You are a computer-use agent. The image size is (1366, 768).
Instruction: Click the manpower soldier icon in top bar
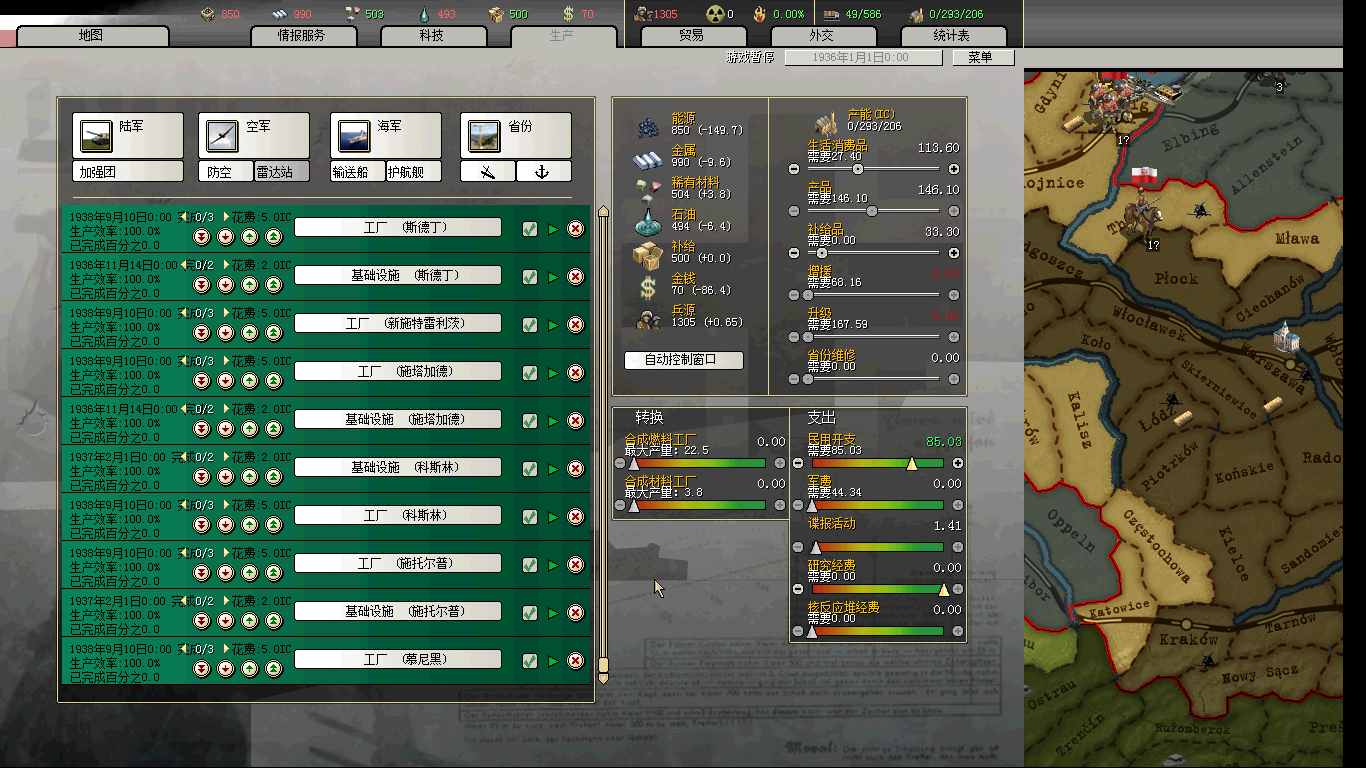pos(643,14)
